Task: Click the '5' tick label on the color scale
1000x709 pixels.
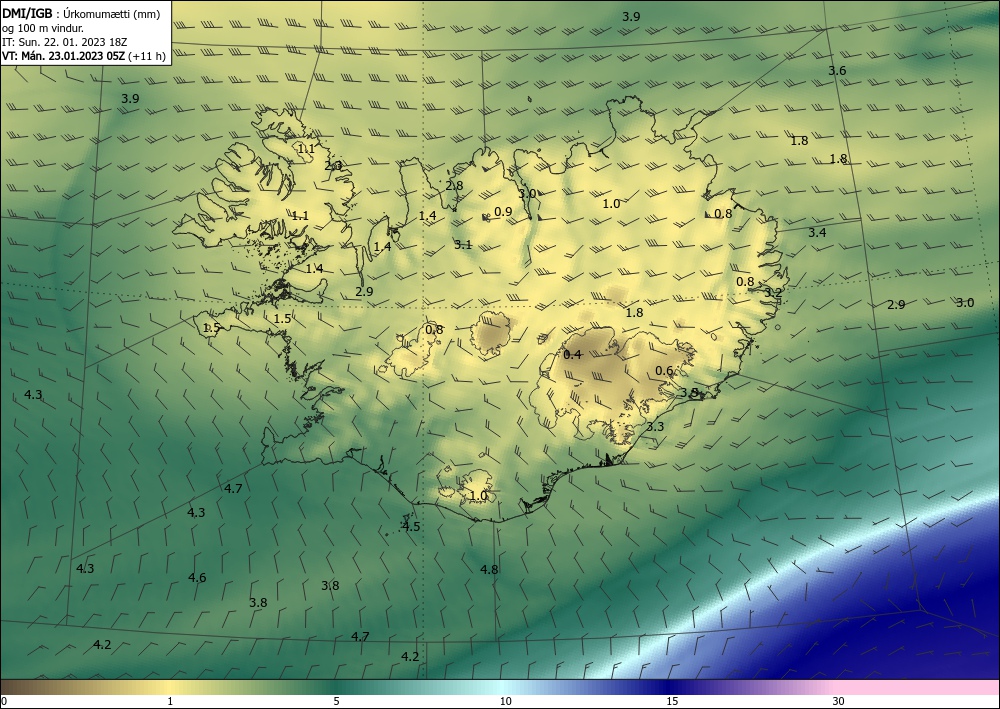Action: click(x=336, y=702)
